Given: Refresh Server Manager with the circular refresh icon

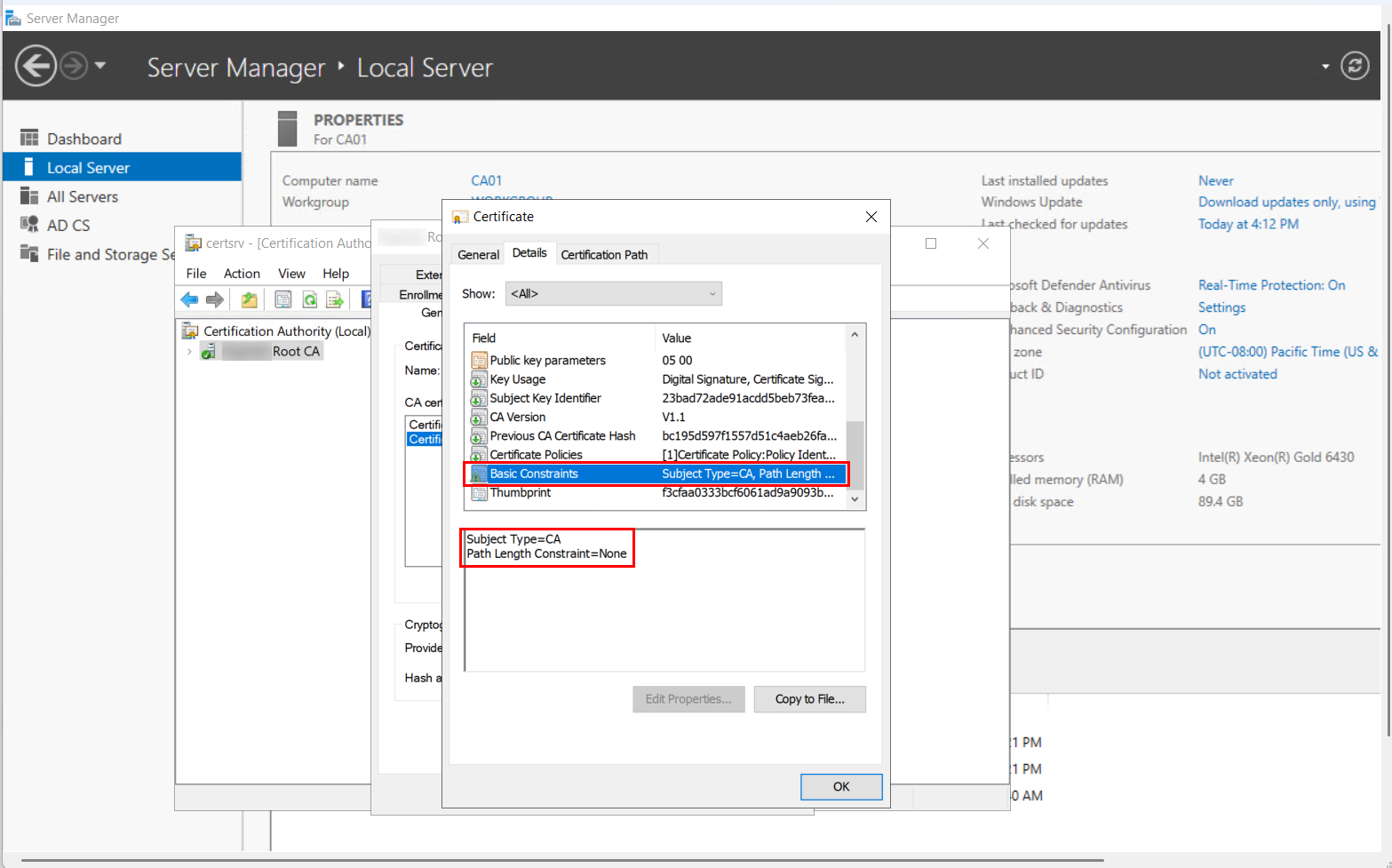Looking at the screenshot, I should [1355, 66].
